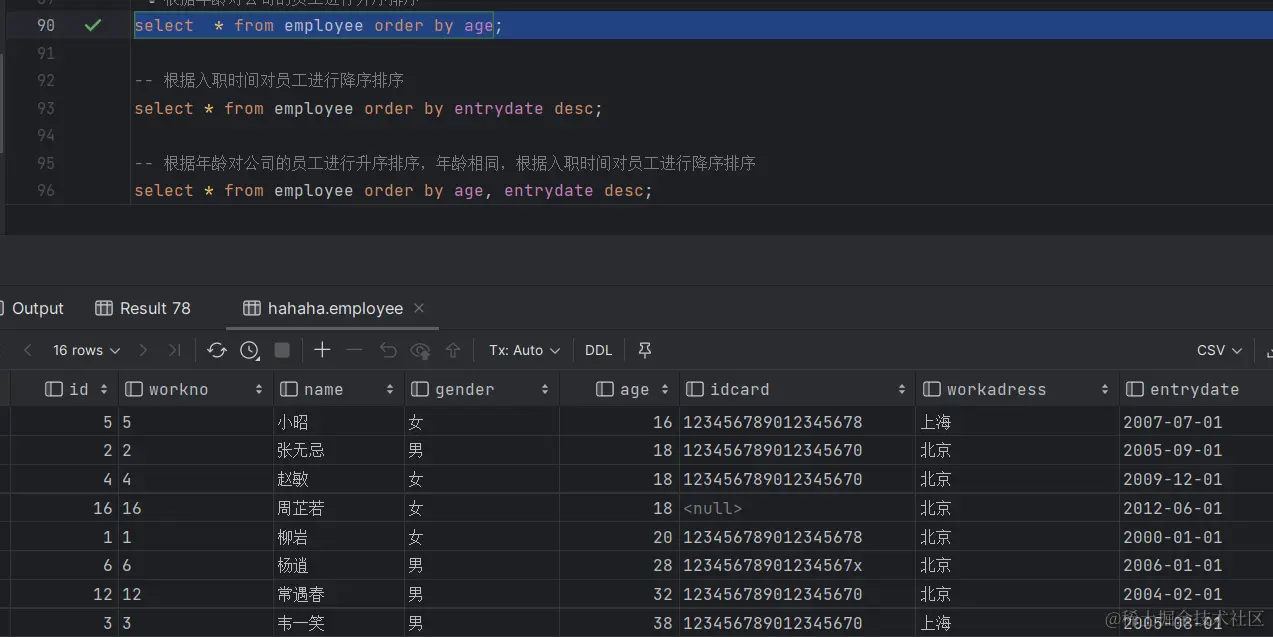This screenshot has width=1273, height=637.
Task: Reload the table data with refresh icon
Action: click(x=217, y=350)
